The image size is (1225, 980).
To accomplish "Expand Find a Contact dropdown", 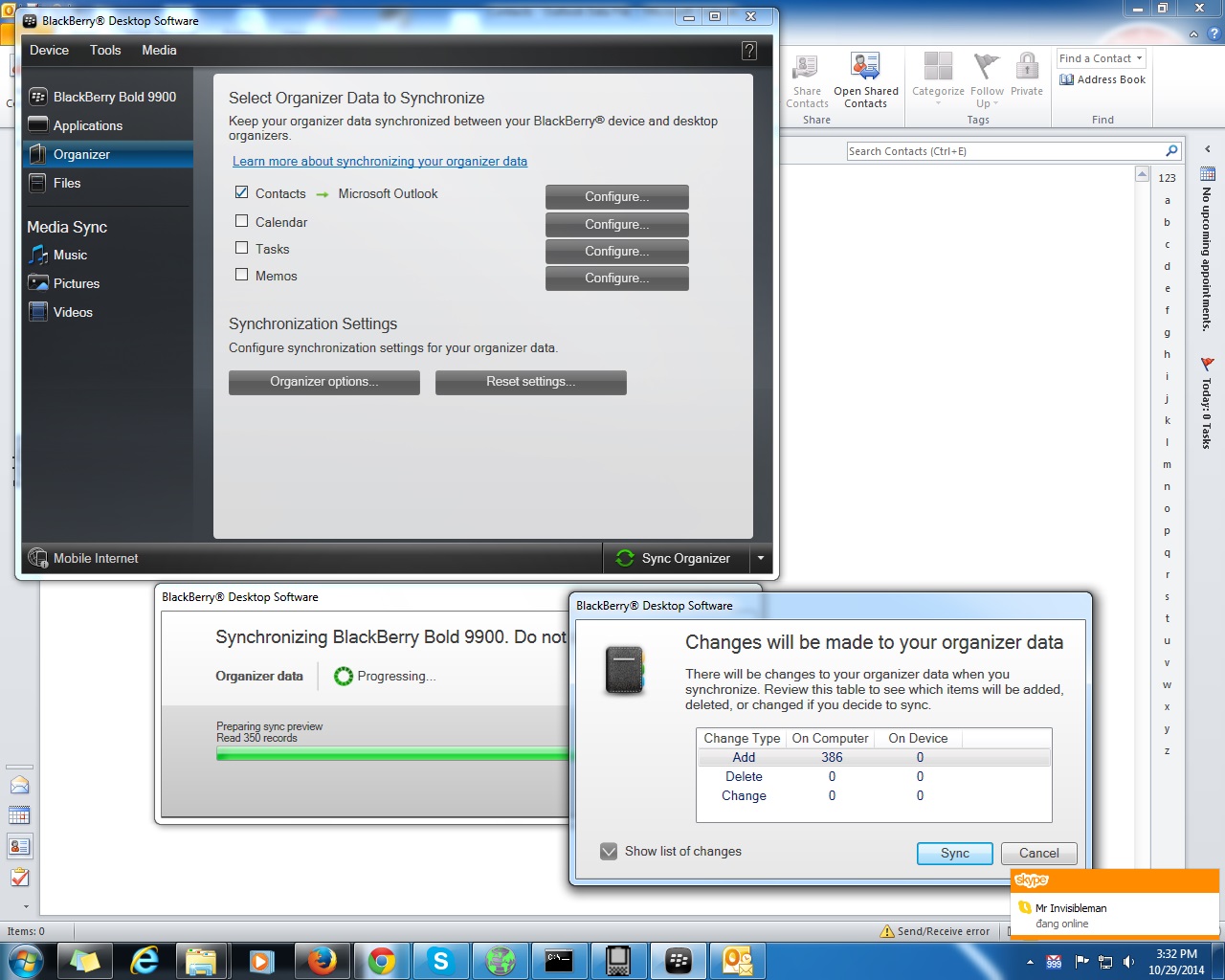I will [x=1139, y=58].
